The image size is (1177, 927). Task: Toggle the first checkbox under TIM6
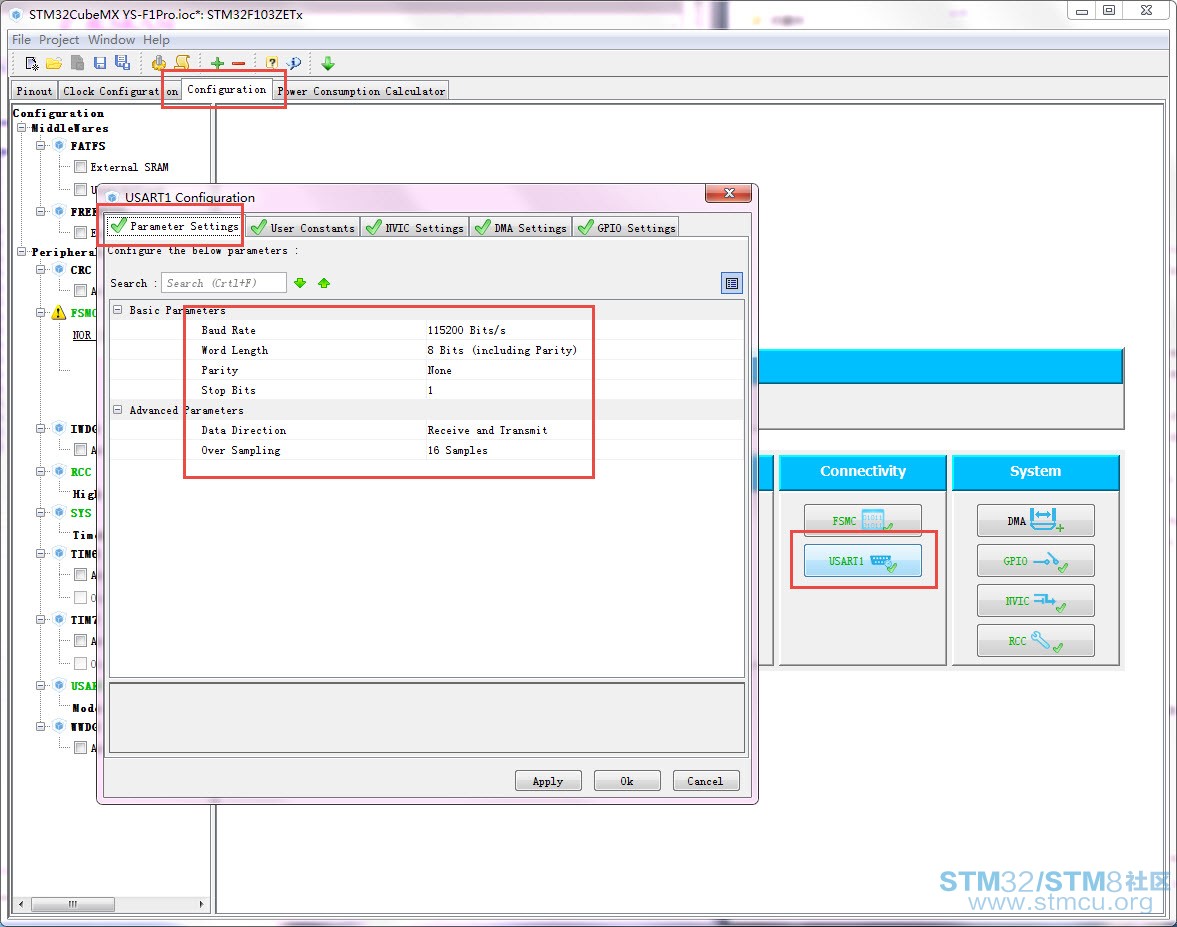click(x=80, y=575)
